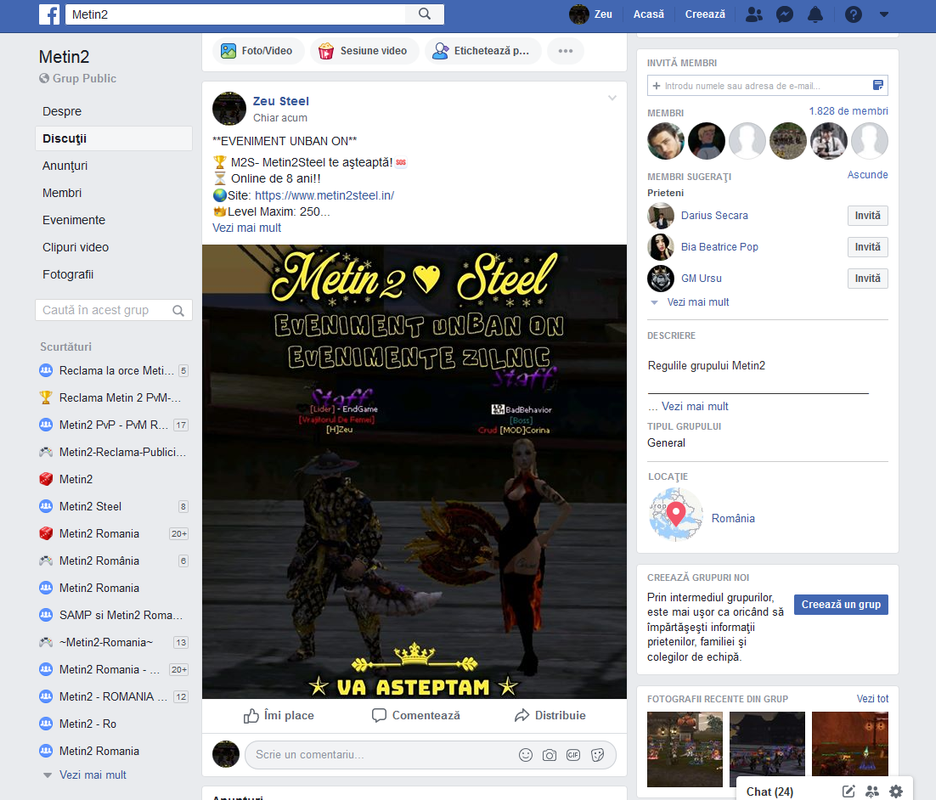Click Etichetează p... option
The height and width of the screenshot is (800, 936).
coord(483,51)
